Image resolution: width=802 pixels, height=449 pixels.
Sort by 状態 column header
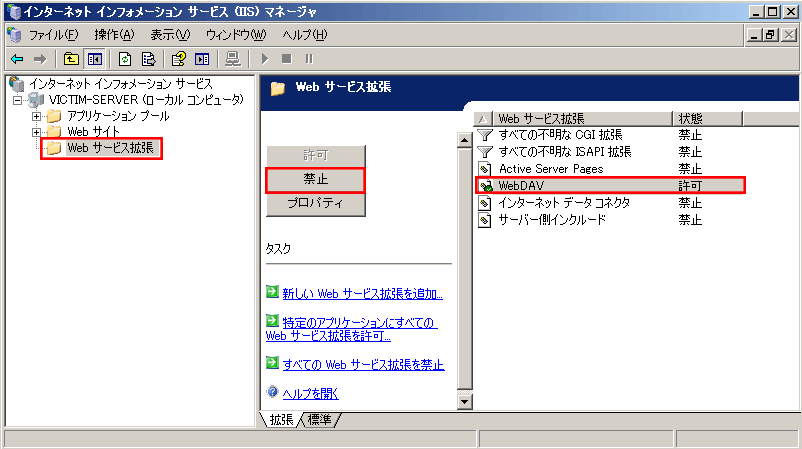point(707,119)
